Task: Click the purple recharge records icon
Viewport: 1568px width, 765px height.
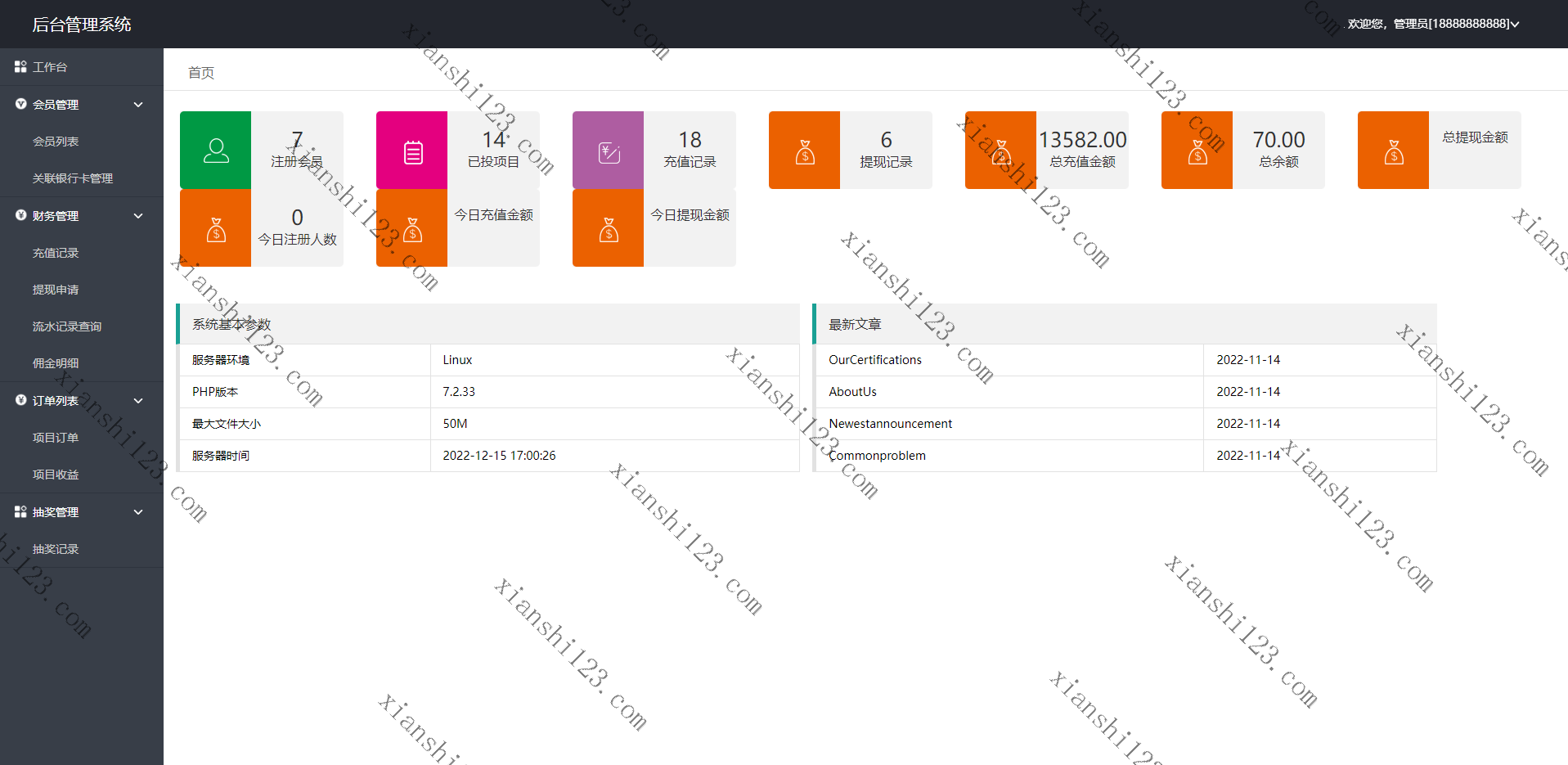Action: click(x=609, y=152)
